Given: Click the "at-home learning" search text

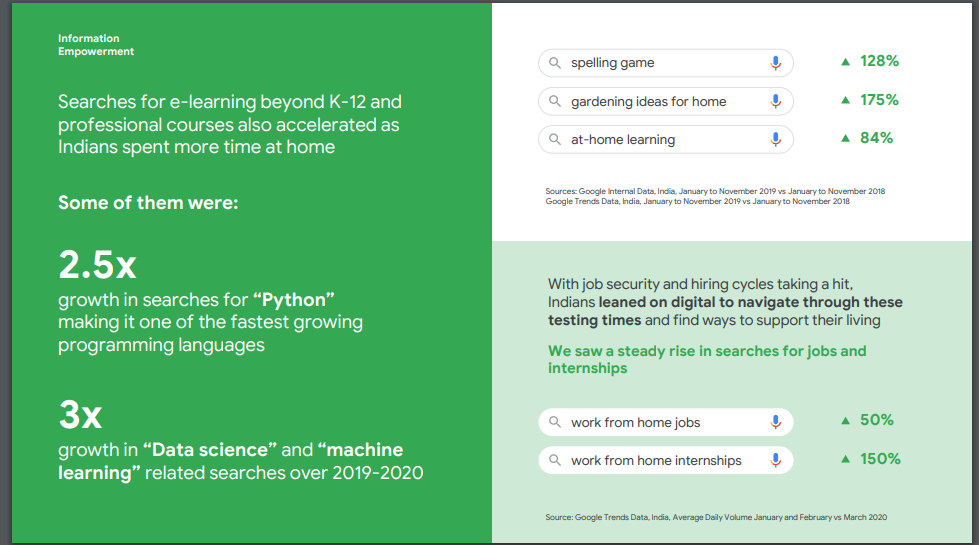Looking at the screenshot, I should tap(622, 140).
